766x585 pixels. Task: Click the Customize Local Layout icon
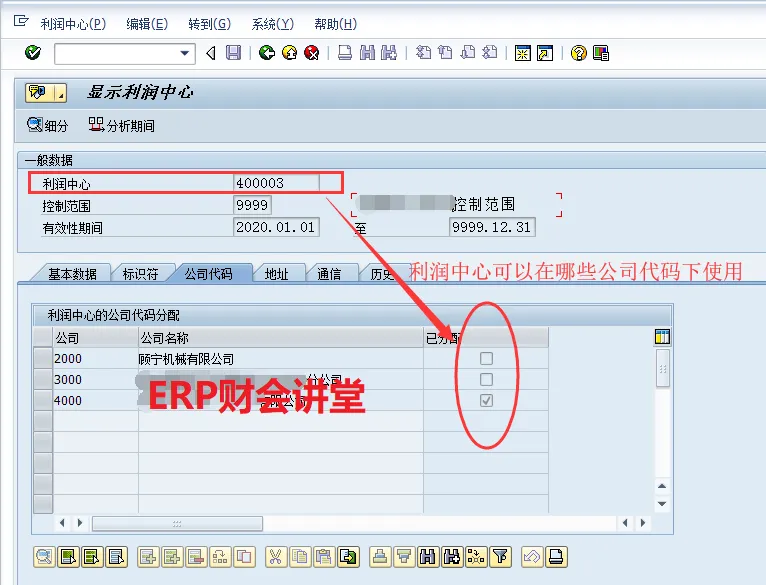tap(601, 53)
